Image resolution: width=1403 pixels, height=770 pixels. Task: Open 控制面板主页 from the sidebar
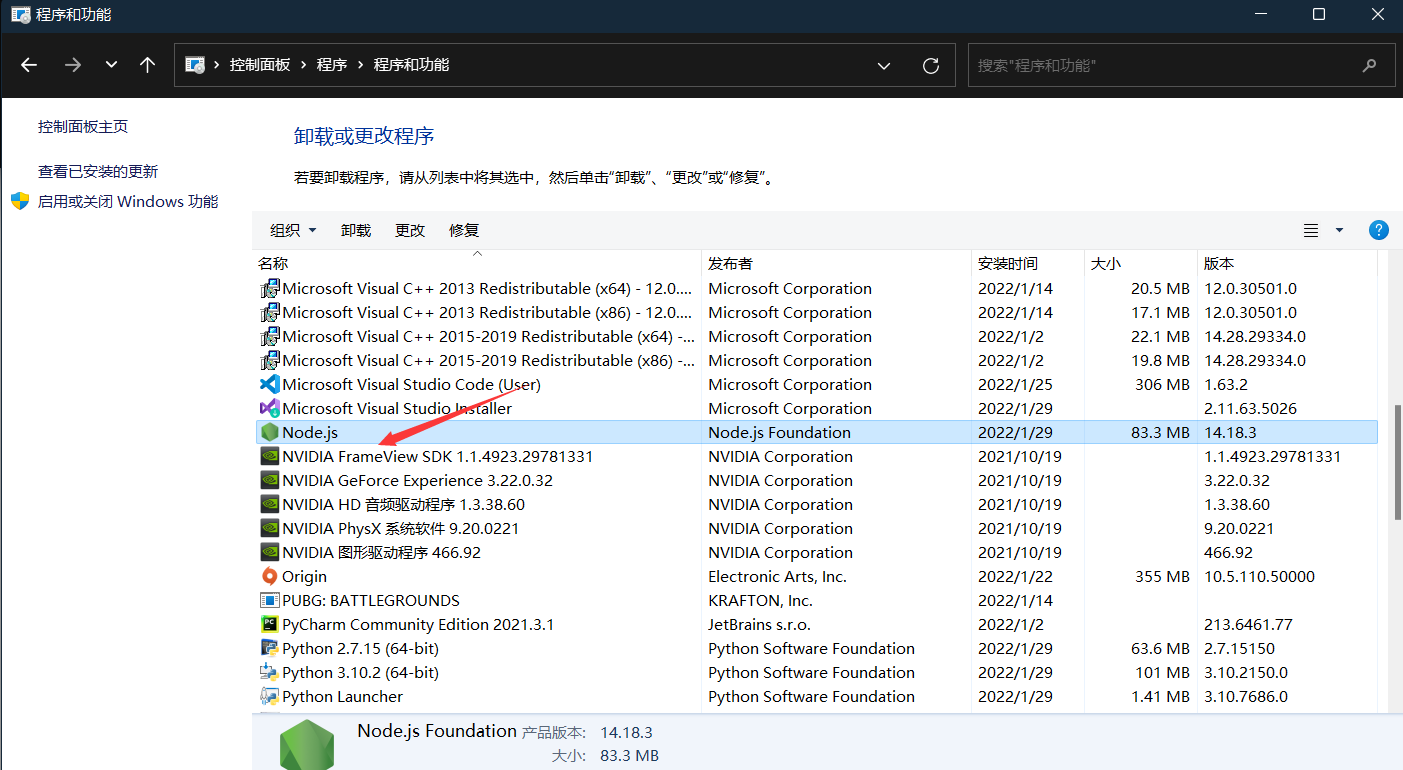(82, 126)
